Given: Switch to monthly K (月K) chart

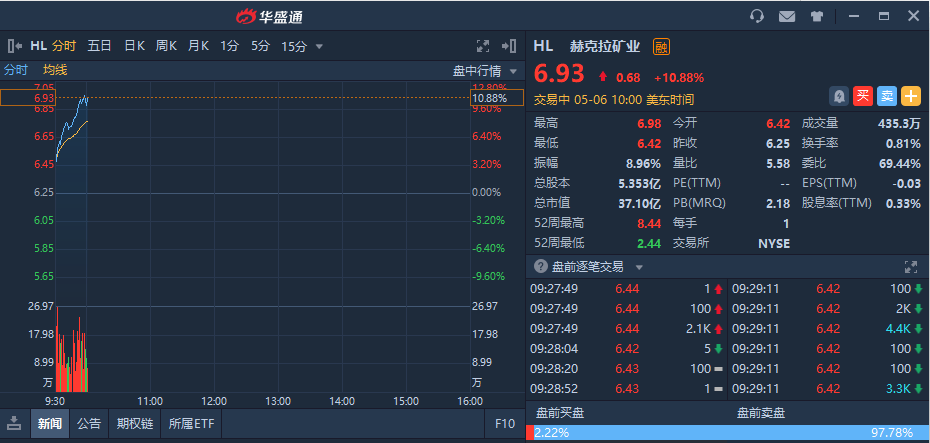Looking at the screenshot, I should 198,46.
